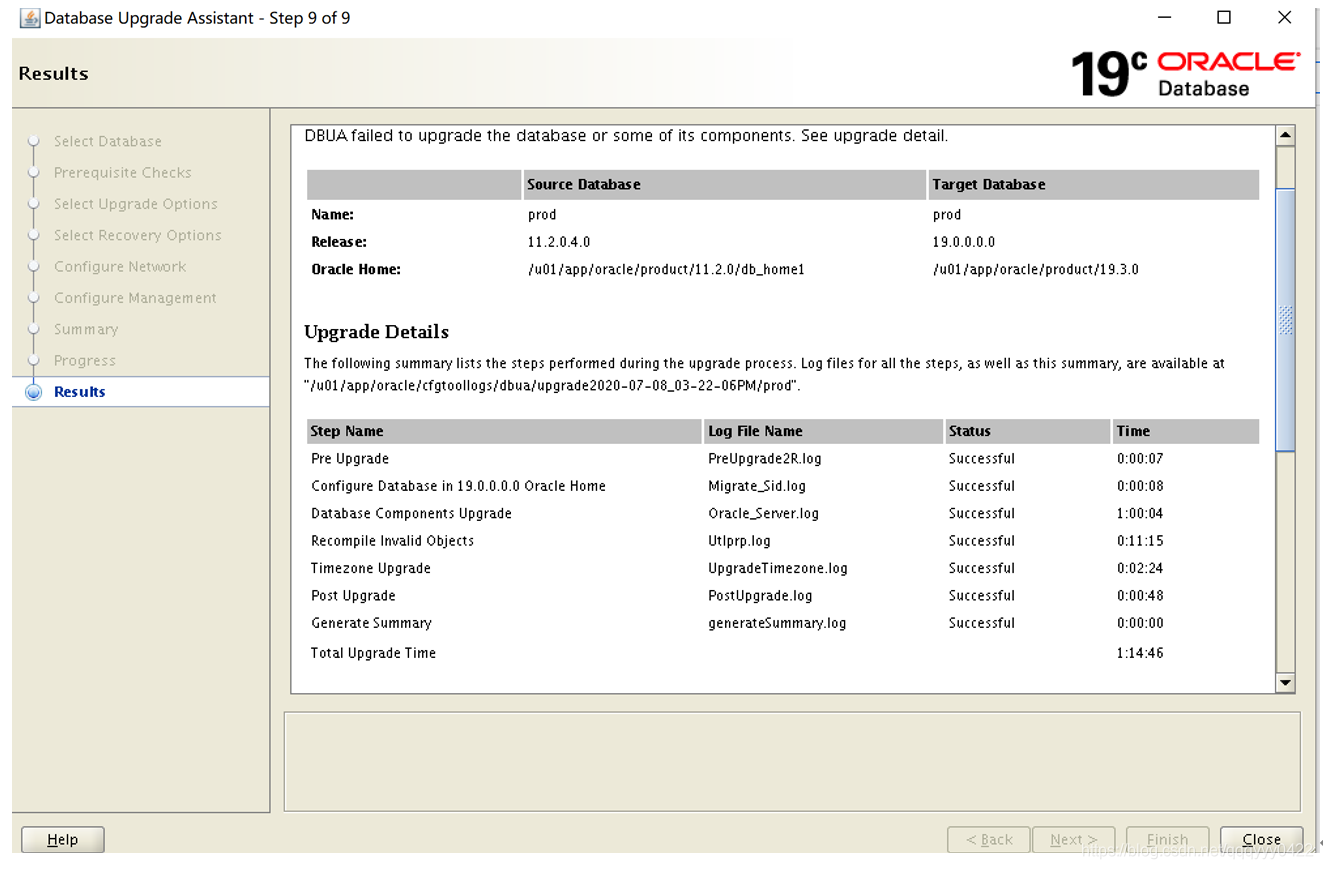Click the disabled Next button

[1074, 840]
